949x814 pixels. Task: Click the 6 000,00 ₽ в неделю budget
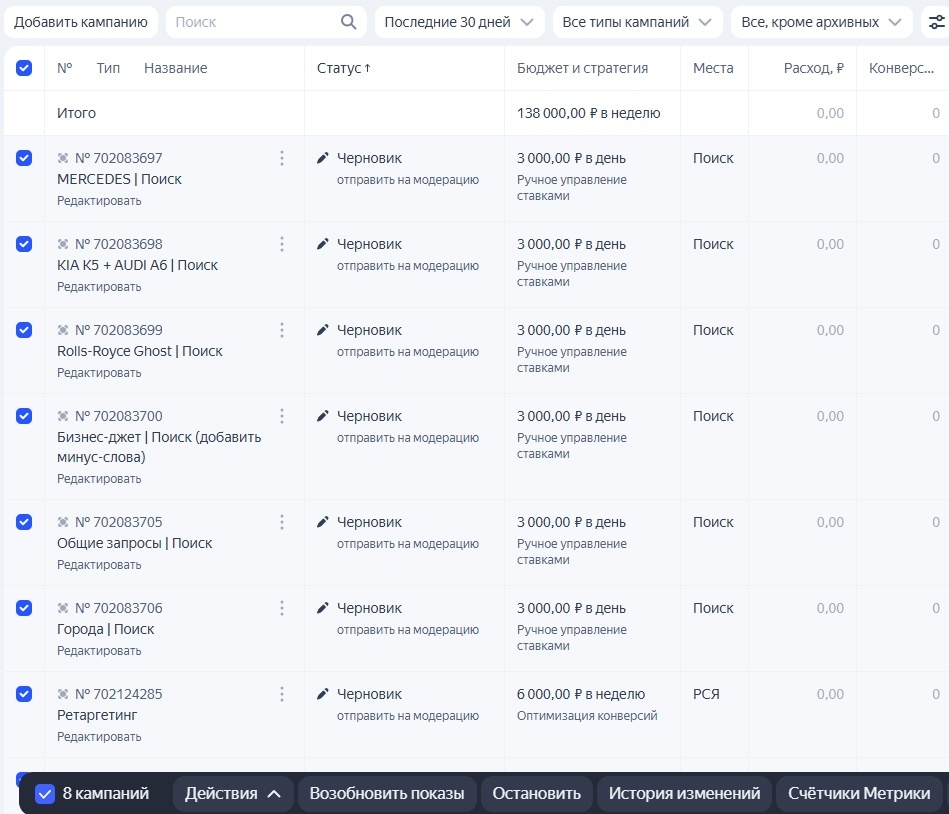tap(581, 694)
